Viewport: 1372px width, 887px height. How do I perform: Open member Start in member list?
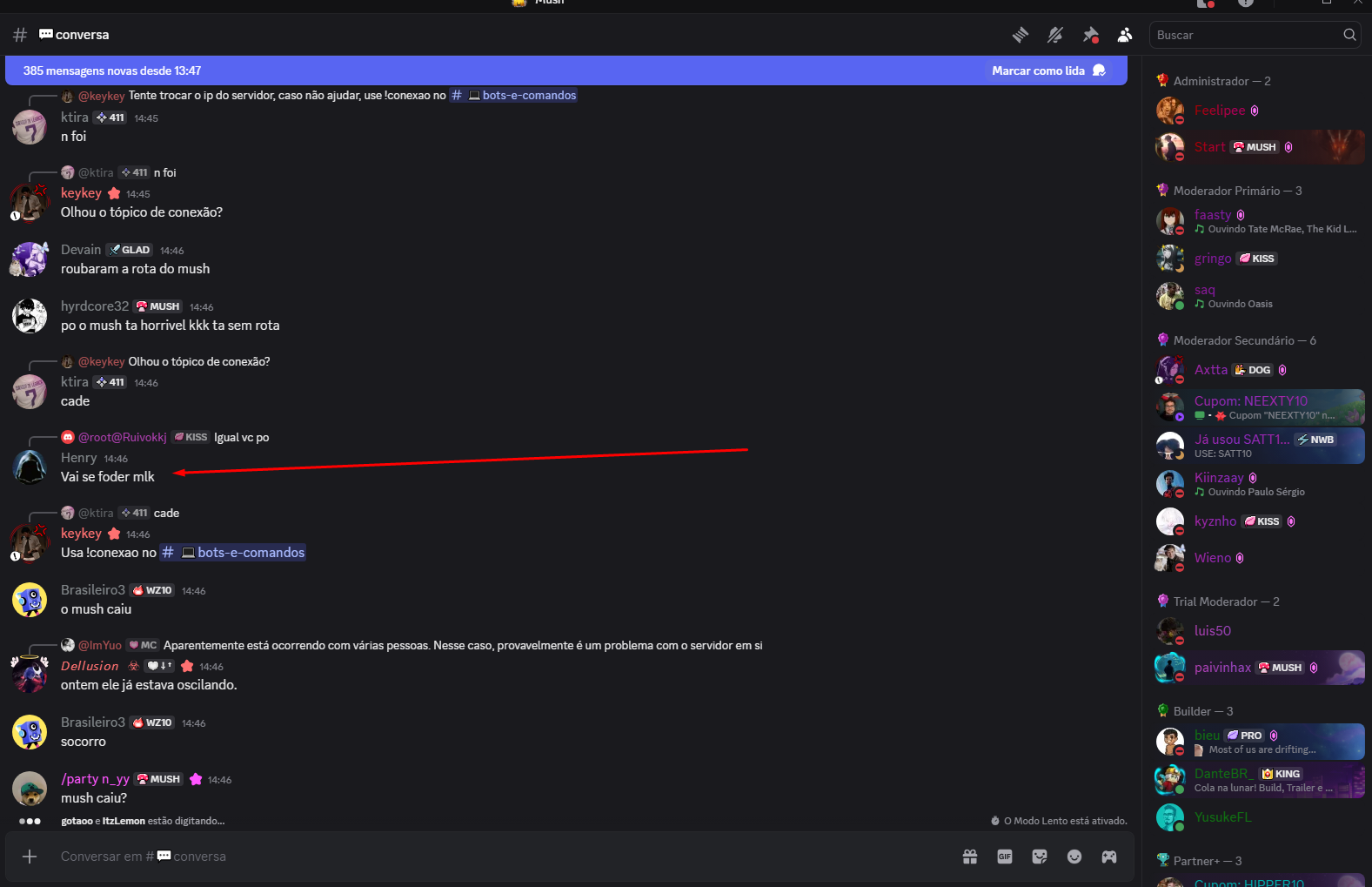tap(1259, 147)
